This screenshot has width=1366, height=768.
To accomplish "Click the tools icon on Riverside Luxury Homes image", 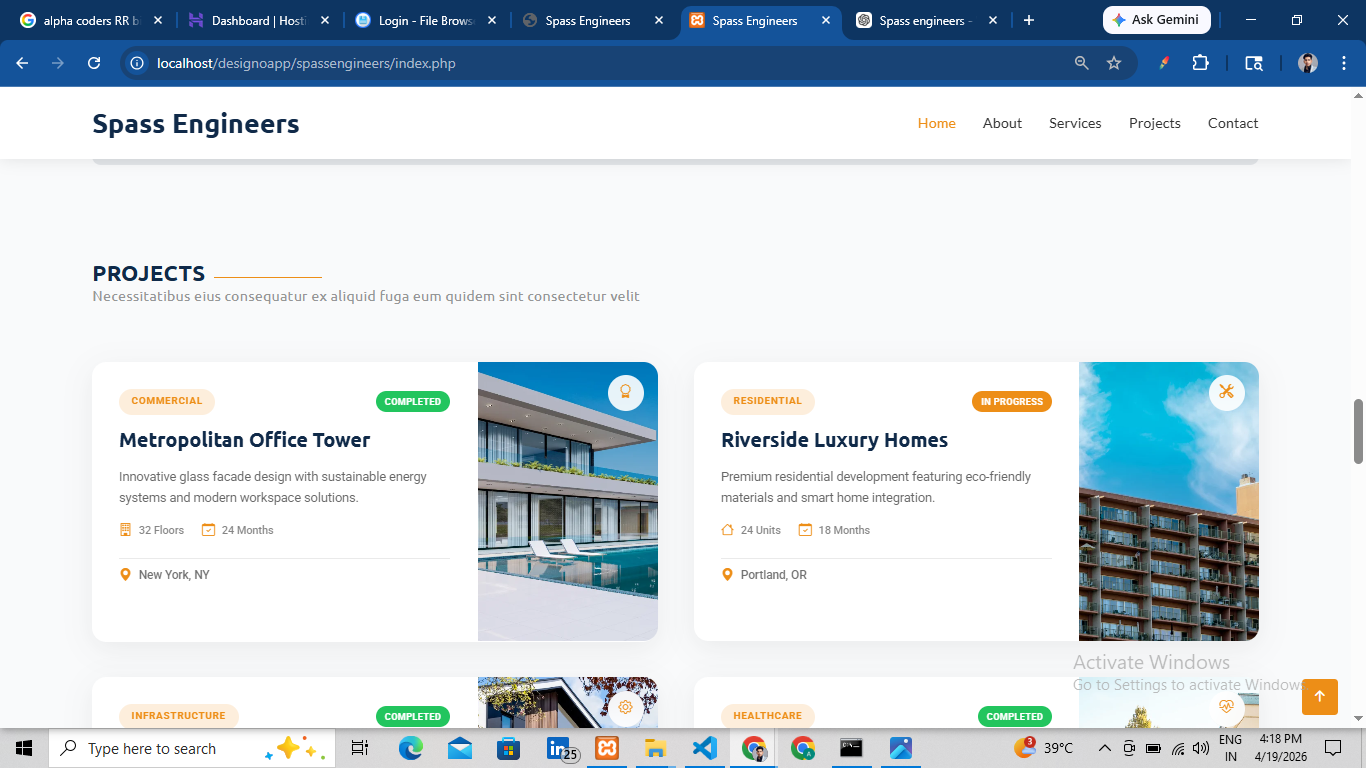I will (x=1227, y=392).
